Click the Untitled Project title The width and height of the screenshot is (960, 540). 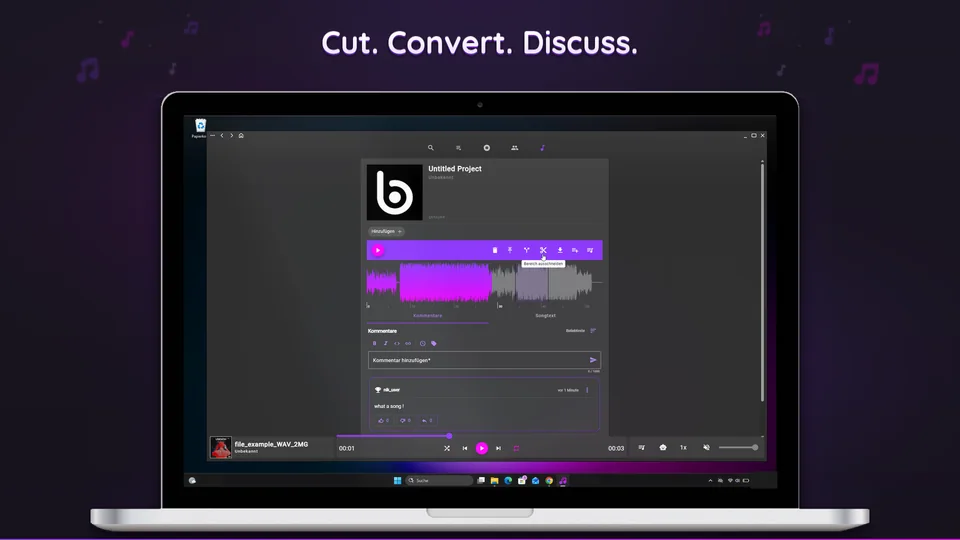[x=455, y=168]
